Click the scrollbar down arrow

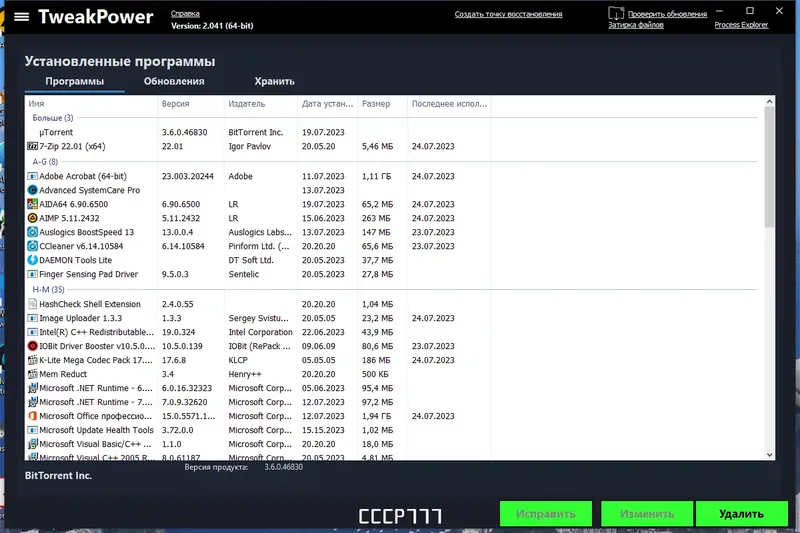click(769, 455)
